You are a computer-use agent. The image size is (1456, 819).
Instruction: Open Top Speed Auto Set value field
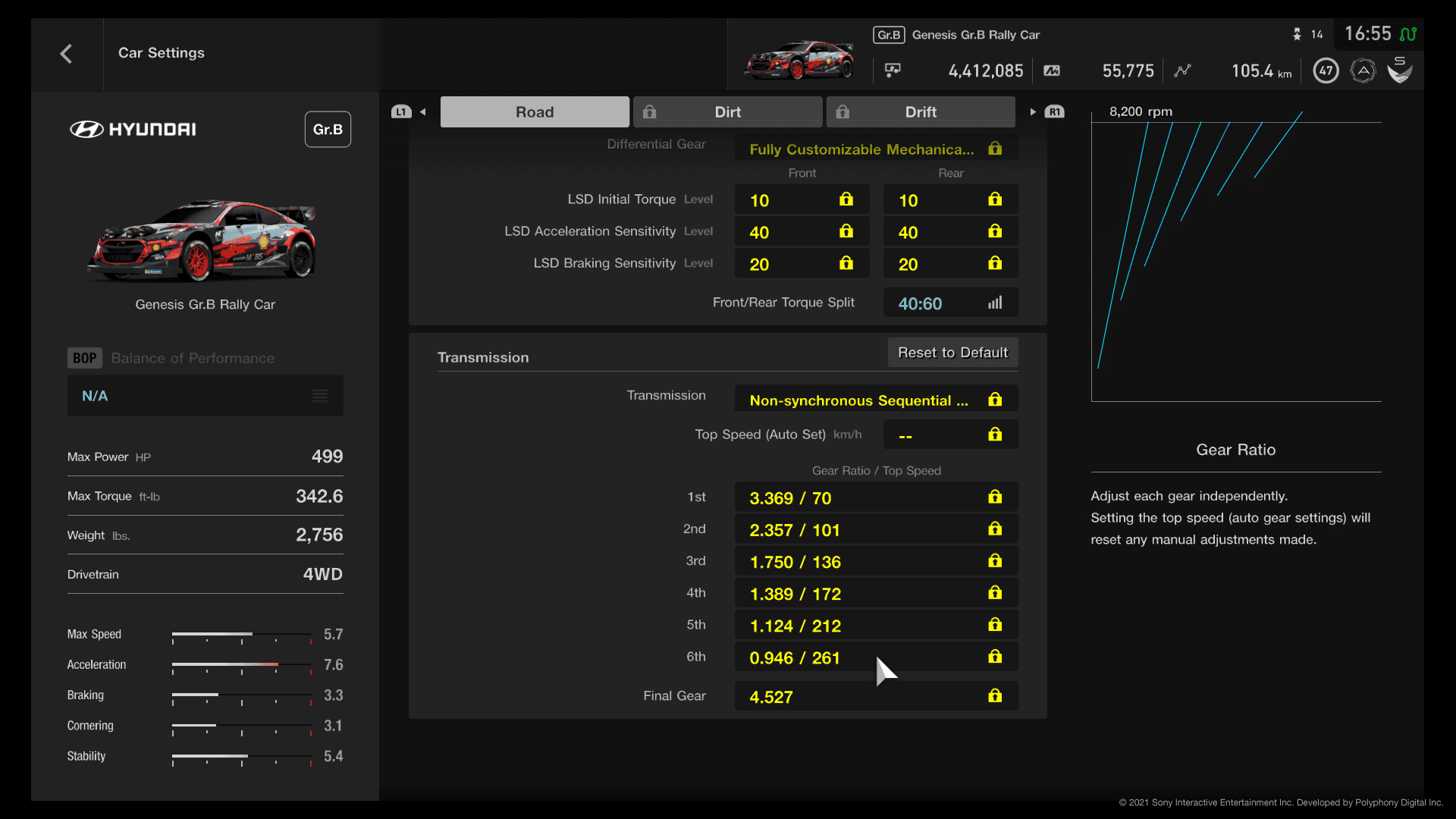click(950, 435)
